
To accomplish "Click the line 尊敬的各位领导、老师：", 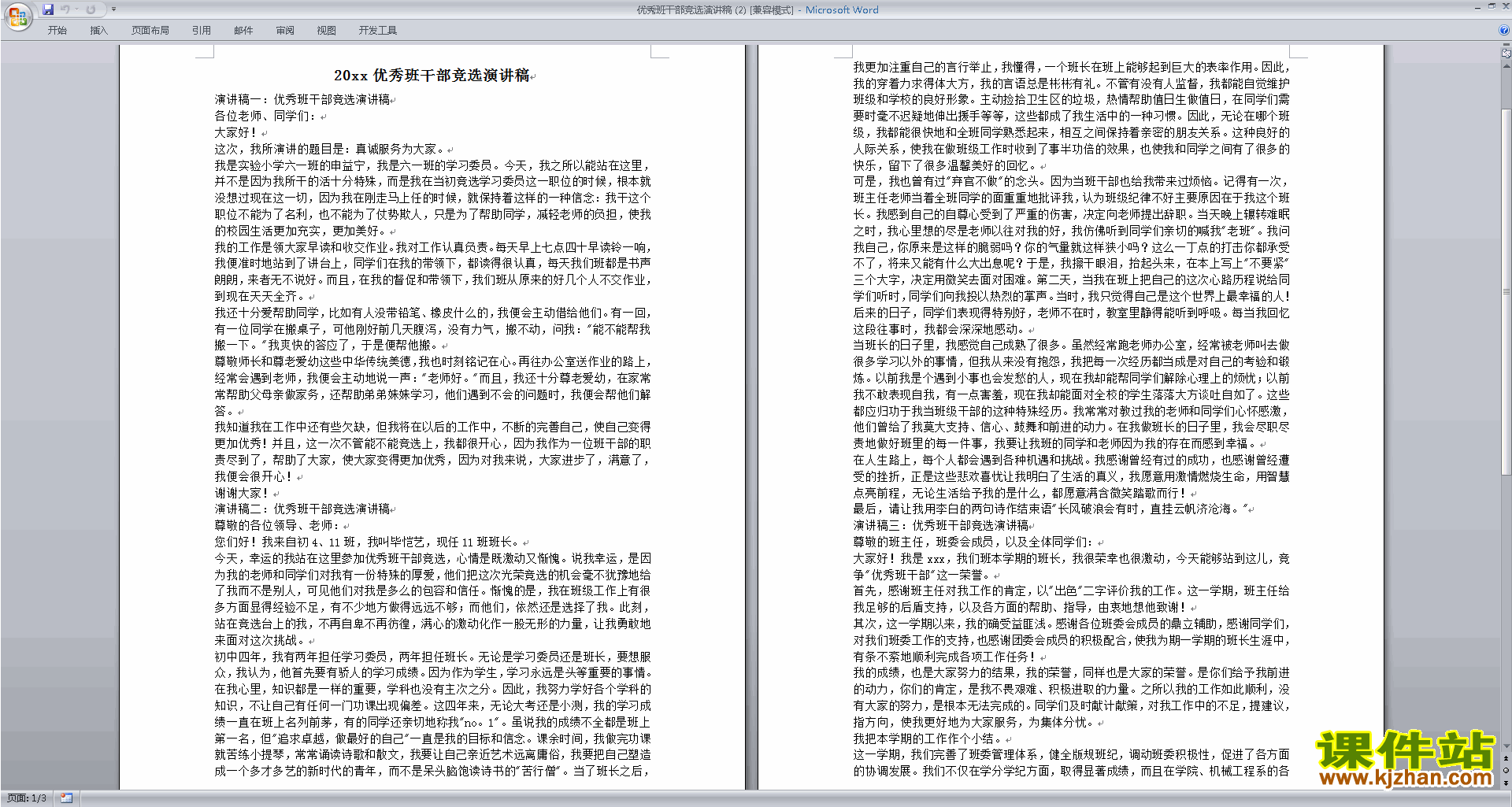I will (x=277, y=526).
